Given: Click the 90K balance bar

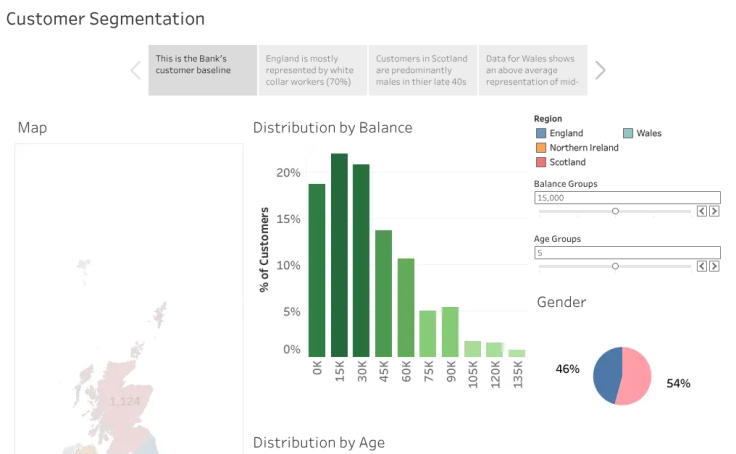Looking at the screenshot, I should point(450,332).
